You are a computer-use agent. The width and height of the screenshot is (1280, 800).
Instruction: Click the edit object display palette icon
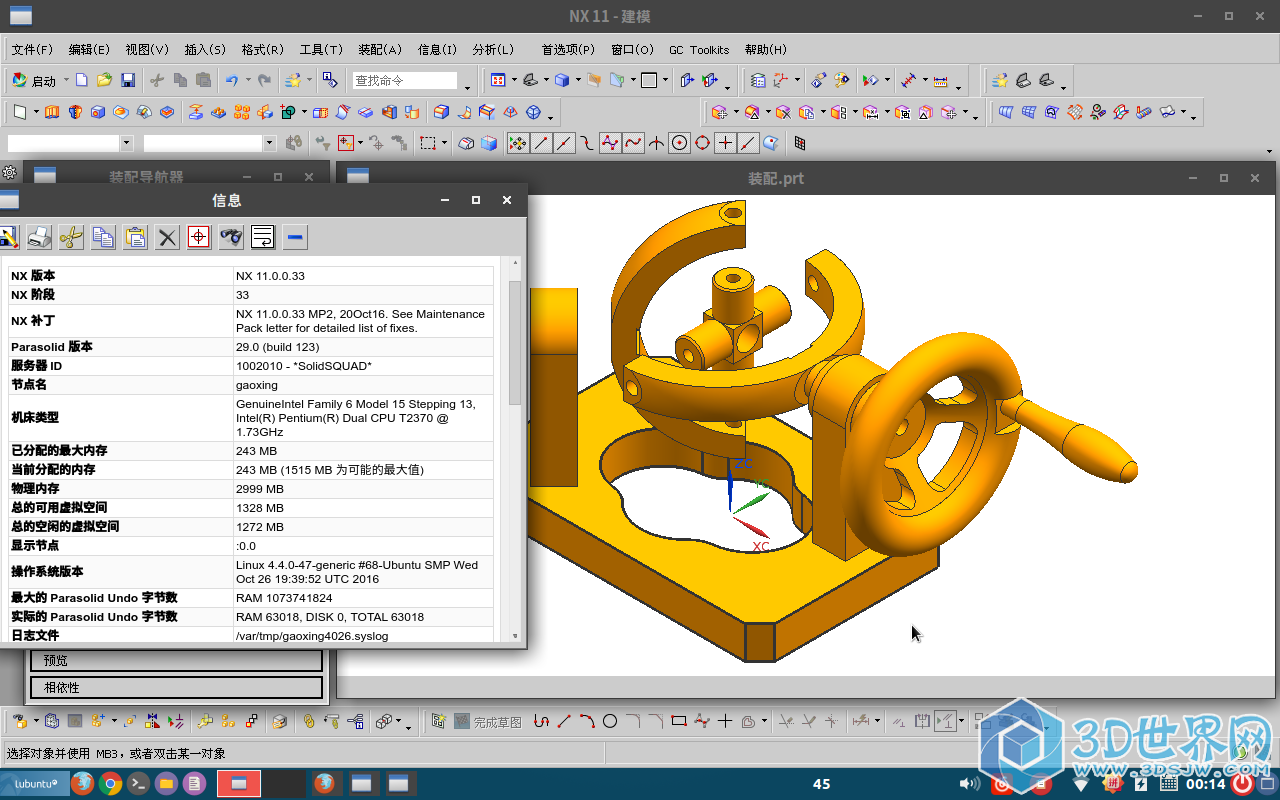(841, 80)
